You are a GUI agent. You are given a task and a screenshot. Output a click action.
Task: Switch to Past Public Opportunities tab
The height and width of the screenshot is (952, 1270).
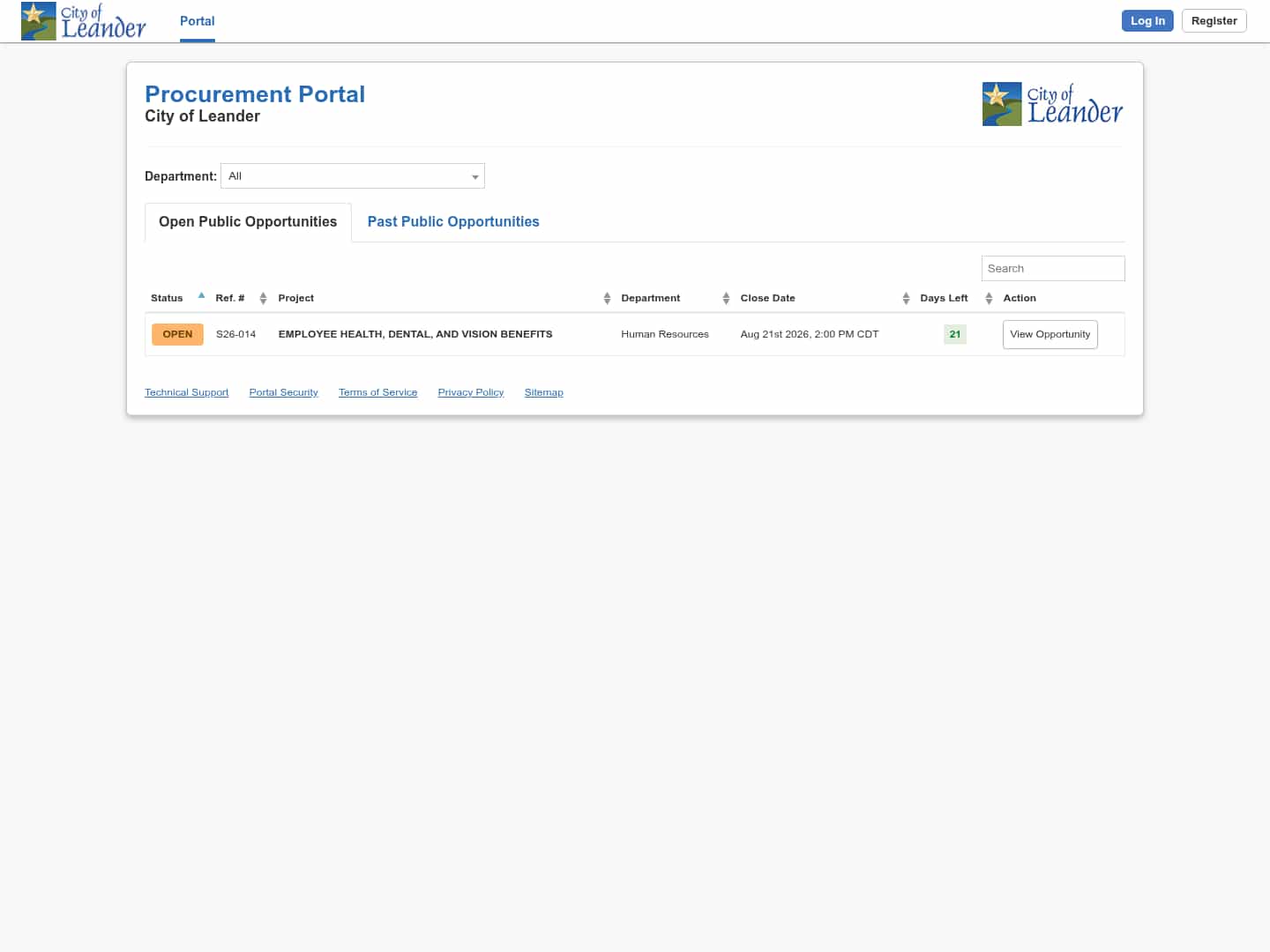[453, 222]
